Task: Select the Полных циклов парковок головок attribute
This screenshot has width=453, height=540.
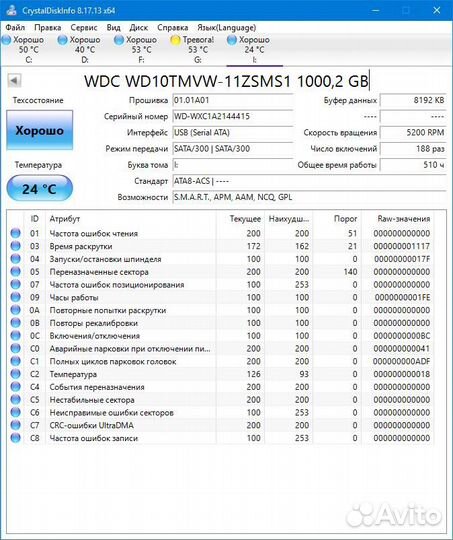Action: pyautogui.click(x=113, y=361)
